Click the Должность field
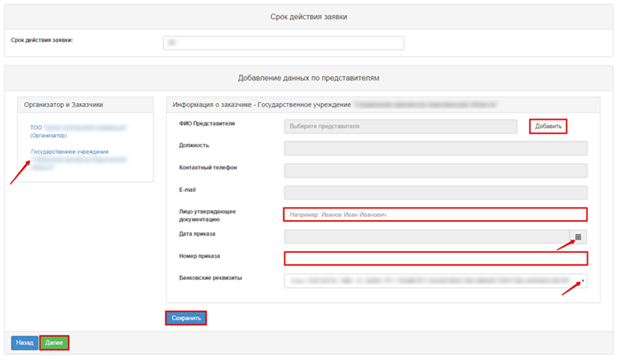Image resolution: width=624 pixels, height=360 pixels. (x=436, y=148)
